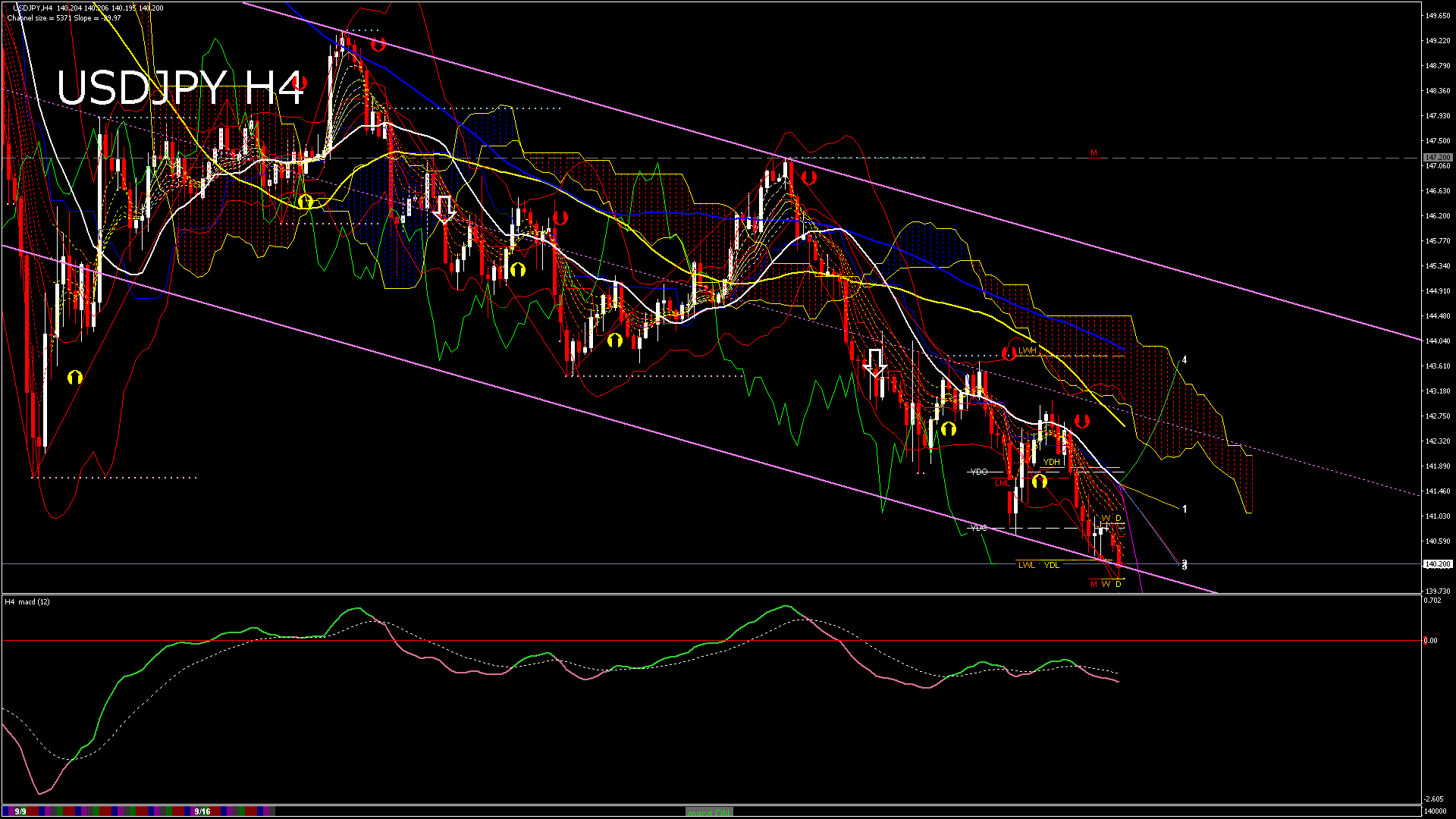Click projection line end label 4

point(1185,360)
